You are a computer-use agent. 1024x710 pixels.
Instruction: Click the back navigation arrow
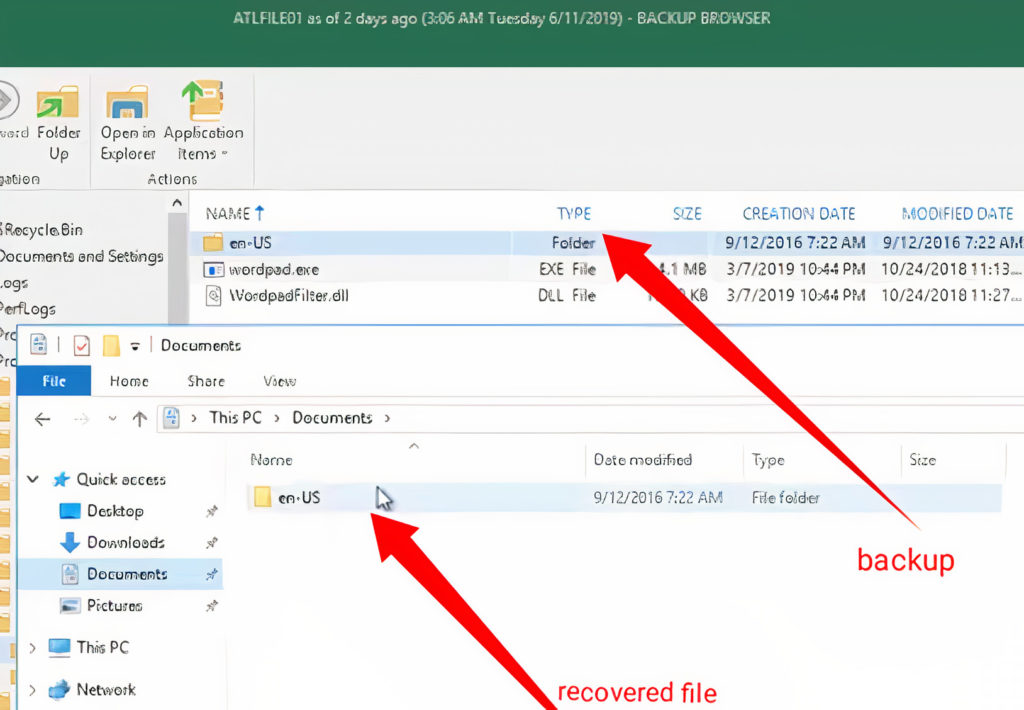tap(41, 418)
